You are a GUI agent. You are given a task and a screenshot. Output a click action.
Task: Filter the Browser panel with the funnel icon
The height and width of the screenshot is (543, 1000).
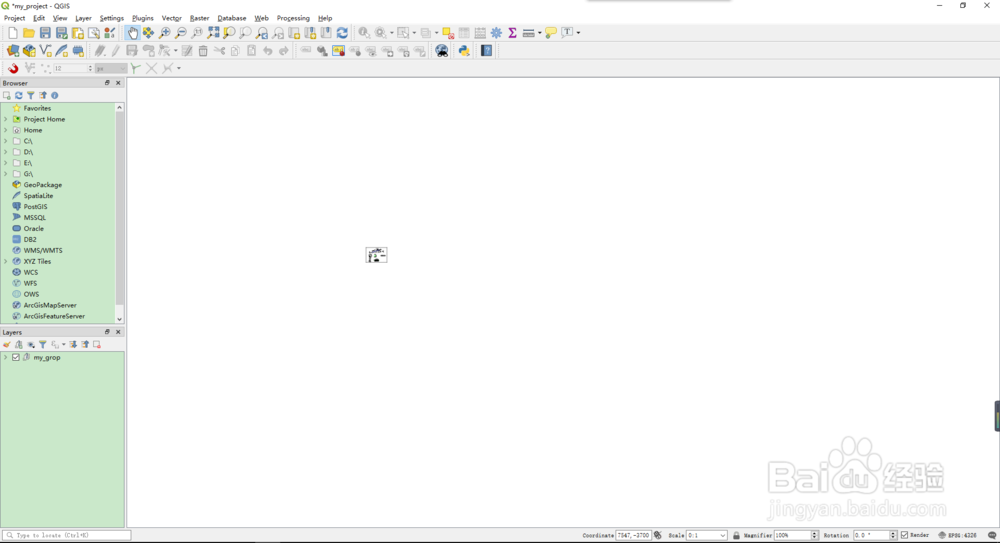31,95
